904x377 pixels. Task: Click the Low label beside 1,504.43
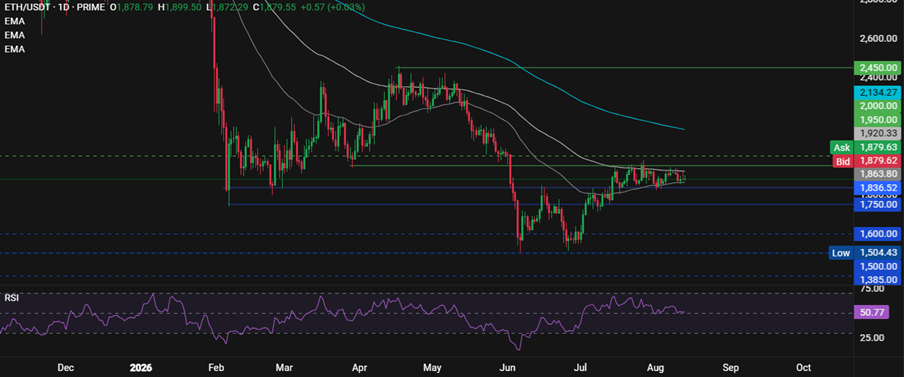point(841,252)
